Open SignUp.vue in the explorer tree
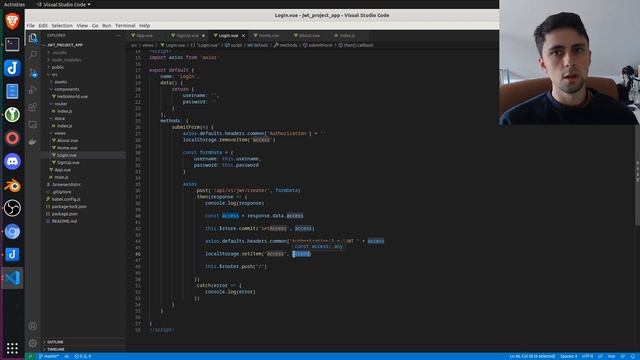The width and height of the screenshot is (640, 360). [68, 162]
